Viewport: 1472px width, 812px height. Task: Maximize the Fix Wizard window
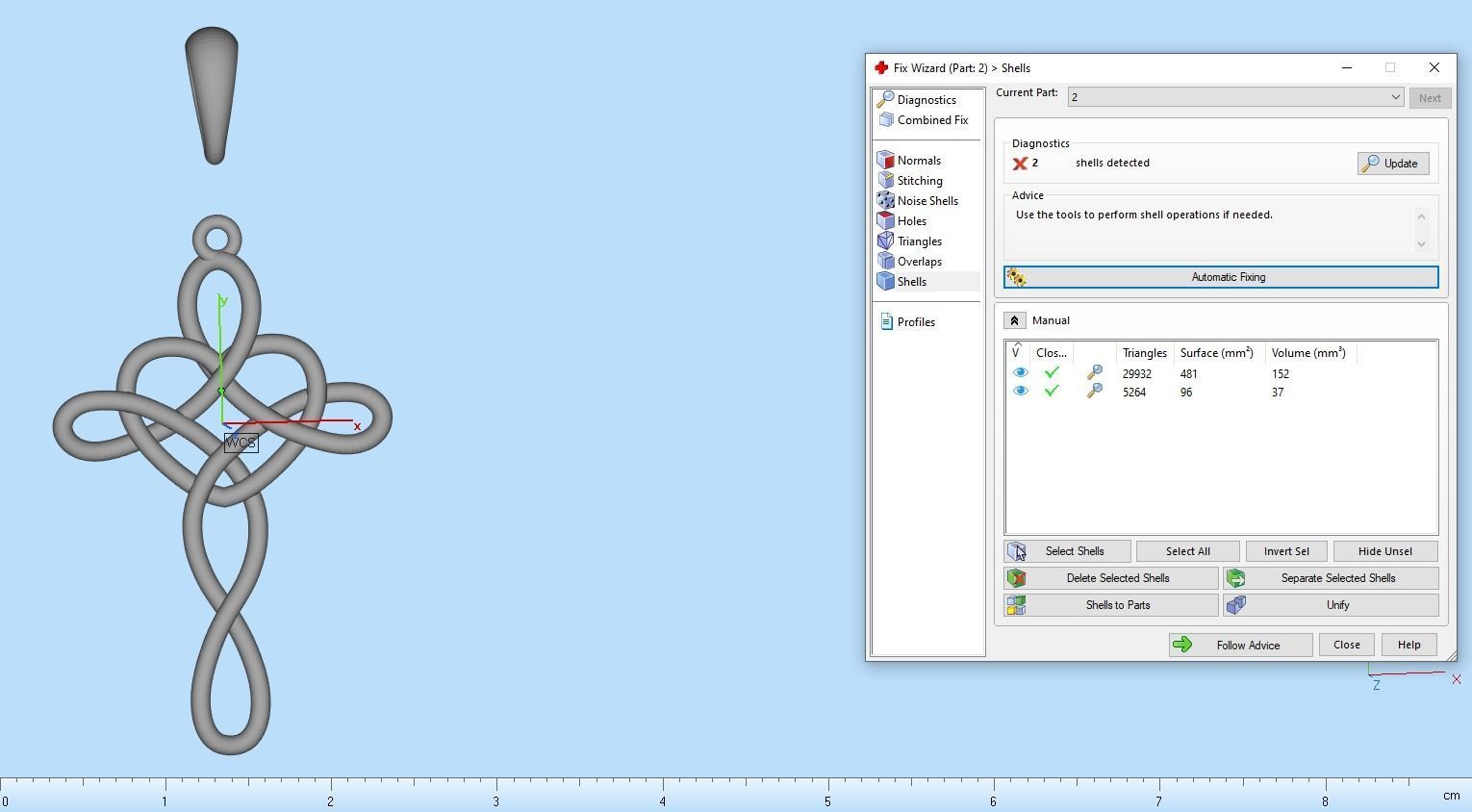click(1390, 68)
